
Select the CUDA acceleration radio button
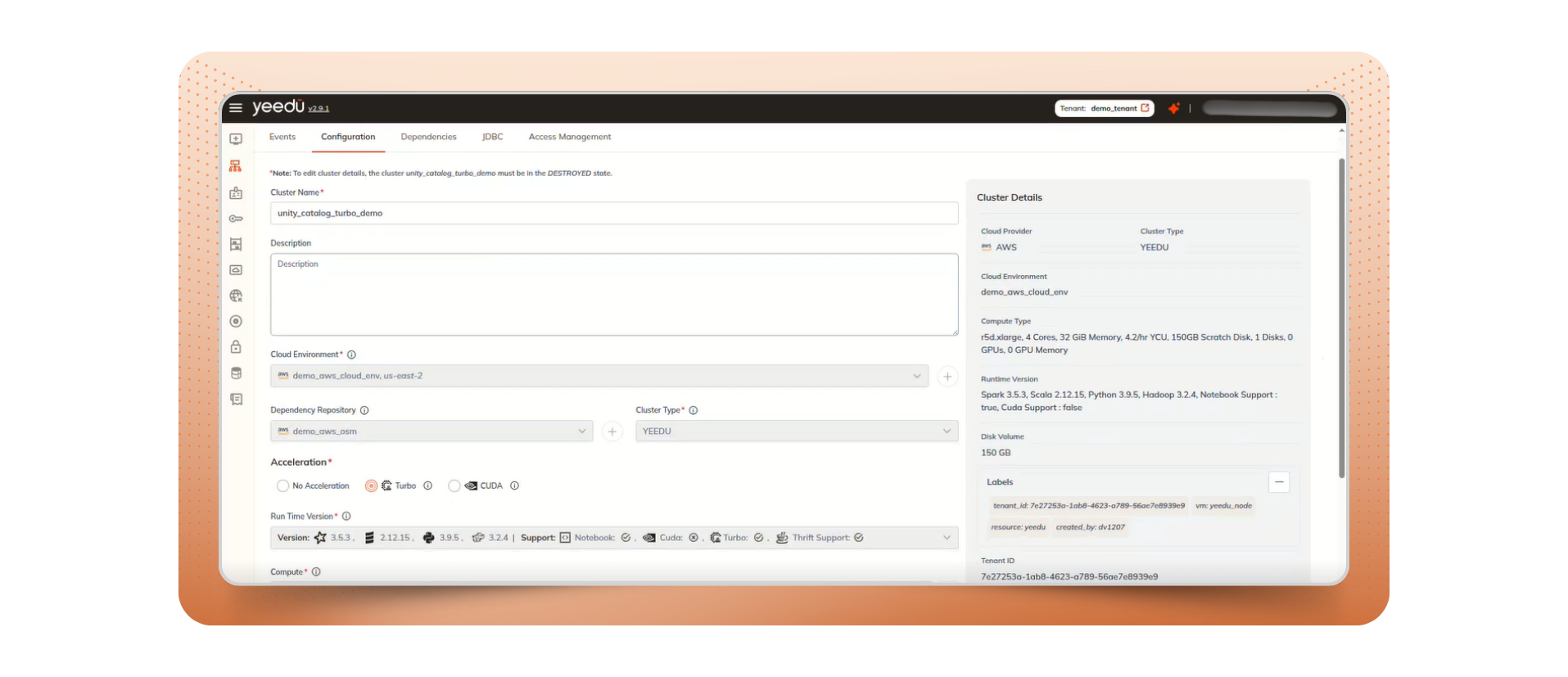click(454, 485)
